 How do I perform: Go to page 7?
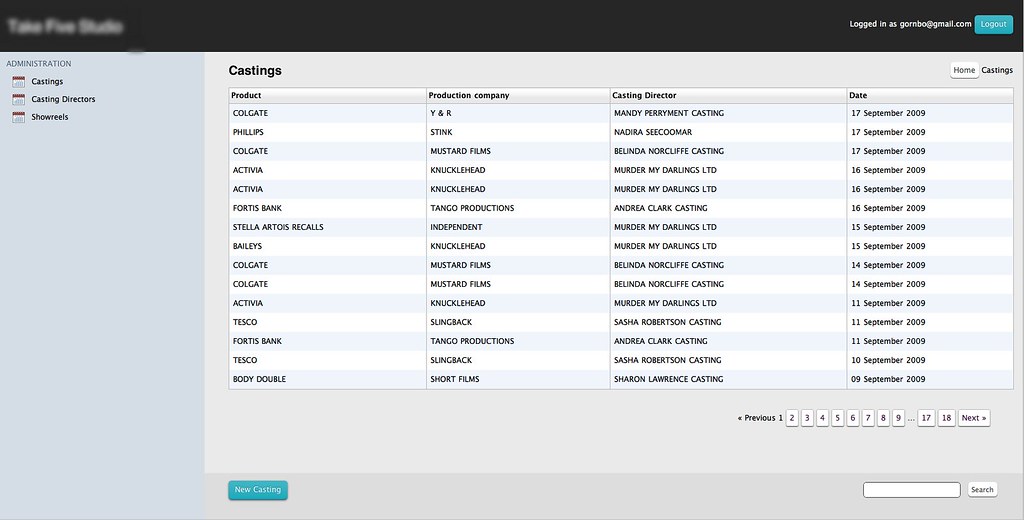868,418
